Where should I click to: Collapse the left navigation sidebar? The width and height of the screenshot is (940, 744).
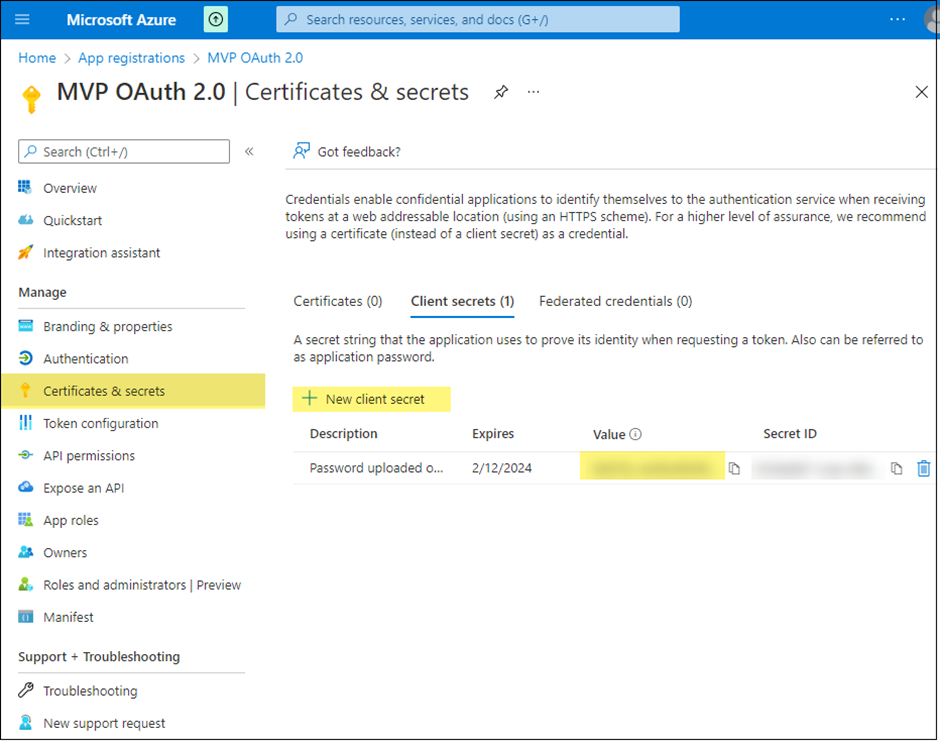tap(249, 152)
